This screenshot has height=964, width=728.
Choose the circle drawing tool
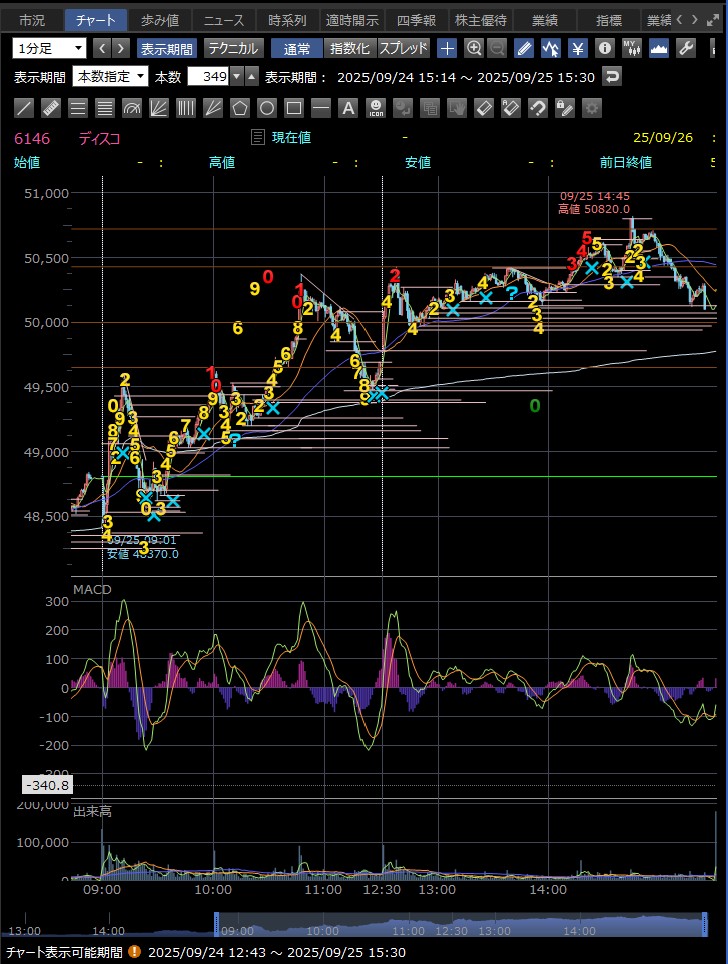pyautogui.click(x=267, y=108)
